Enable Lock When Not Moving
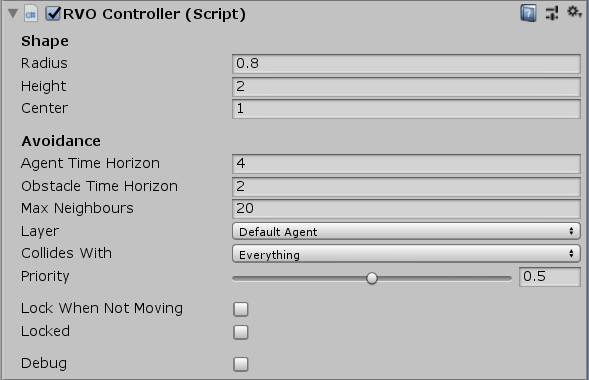Image resolution: width=589 pixels, height=380 pixels. 241,309
